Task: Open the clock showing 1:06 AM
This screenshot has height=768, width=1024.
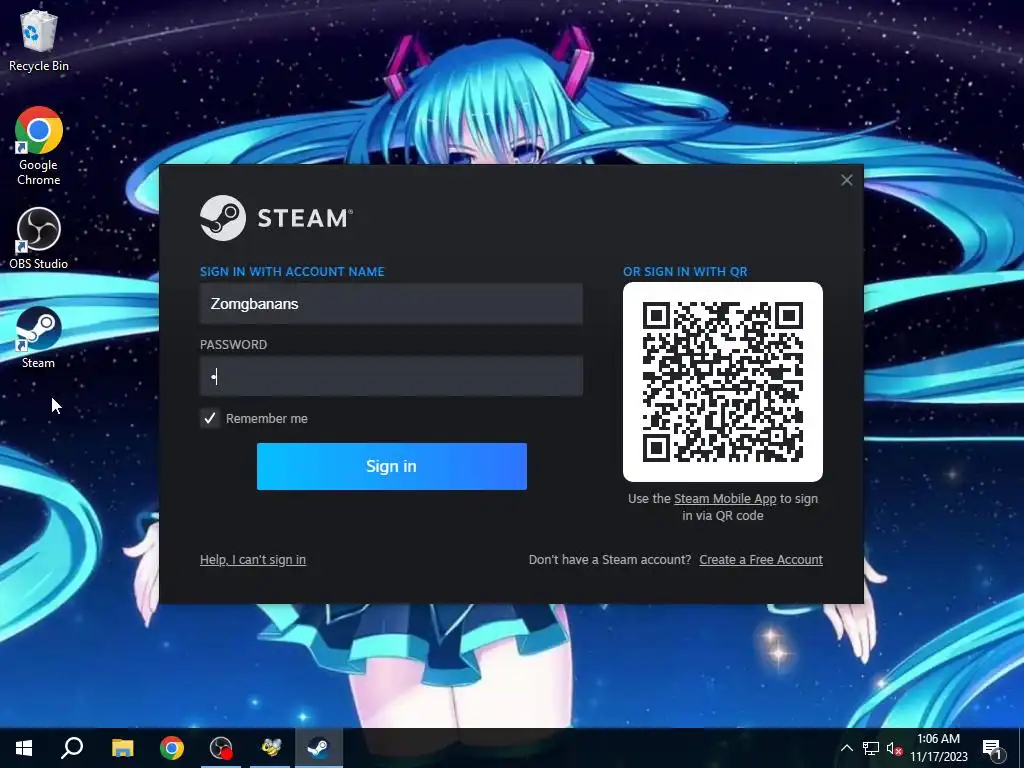Action: tap(938, 748)
